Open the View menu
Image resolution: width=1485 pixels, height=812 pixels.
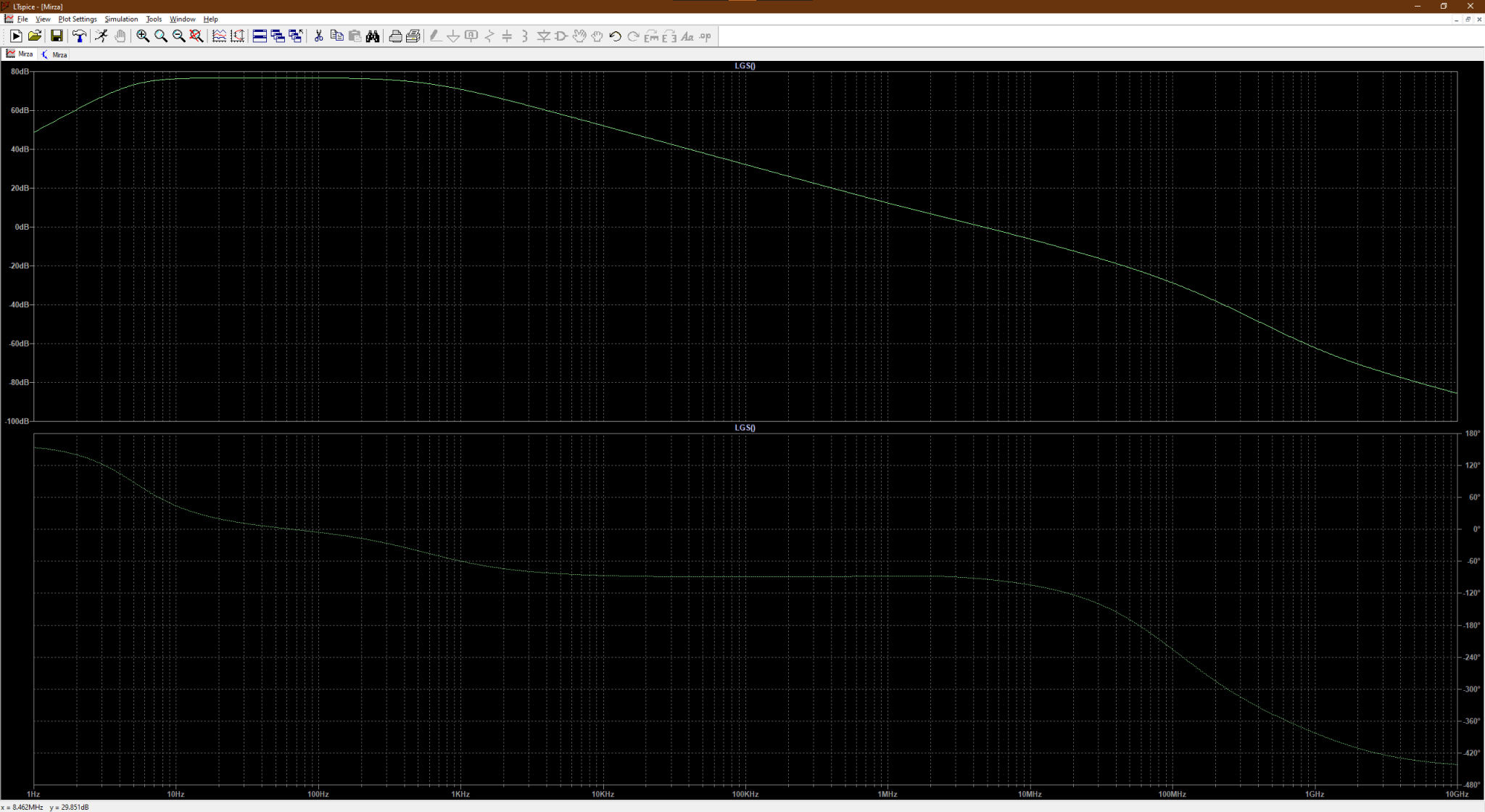(x=43, y=20)
